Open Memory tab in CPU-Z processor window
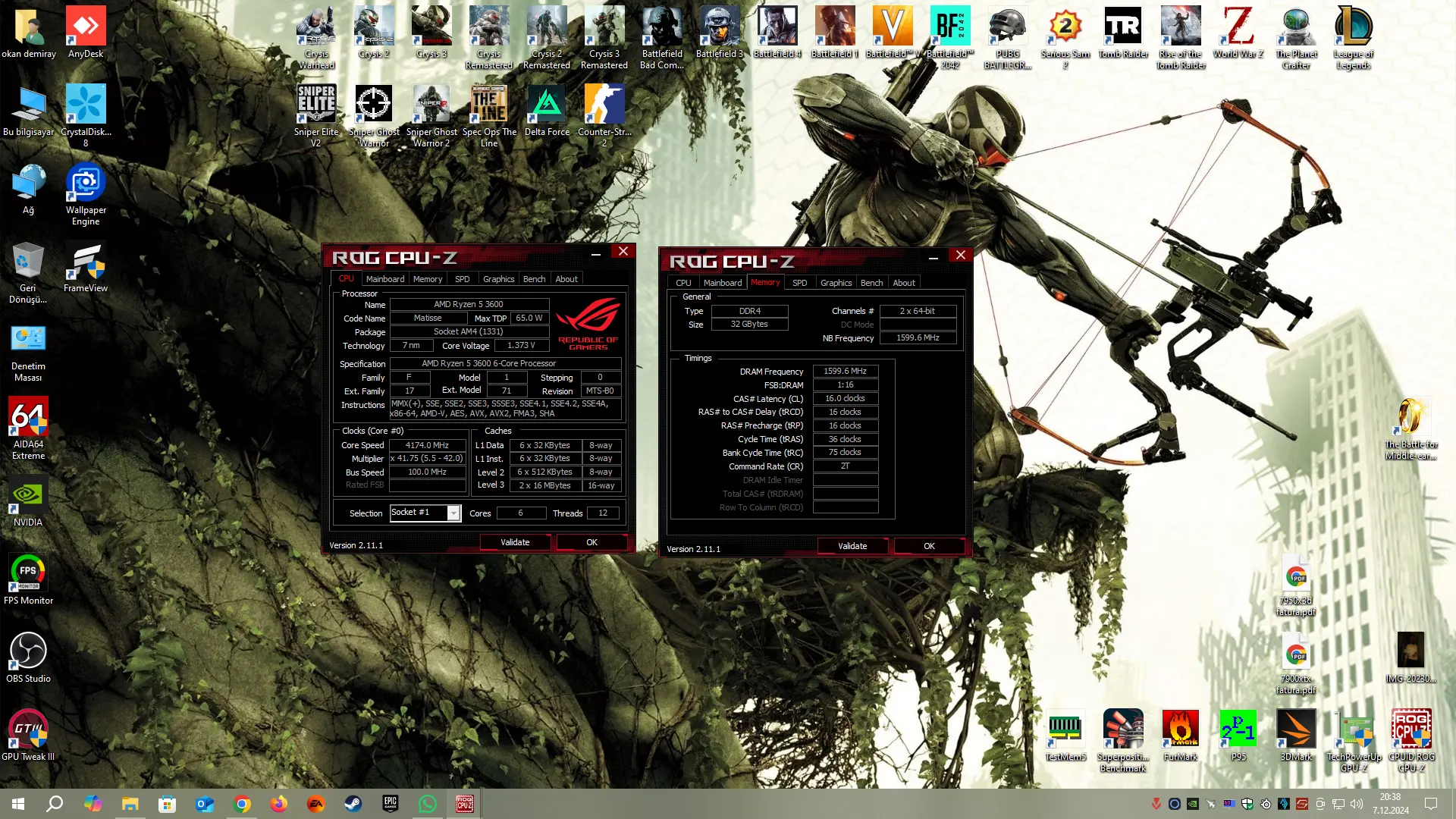Image resolution: width=1456 pixels, height=819 pixels. pos(428,279)
